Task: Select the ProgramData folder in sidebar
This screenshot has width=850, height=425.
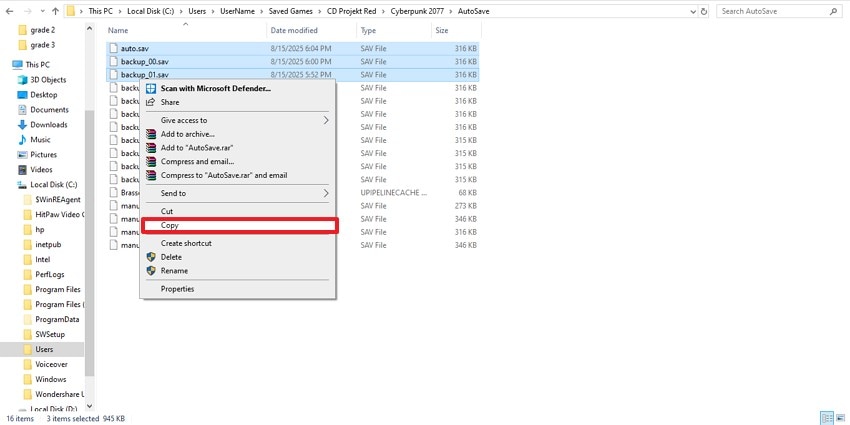Action: [57, 319]
